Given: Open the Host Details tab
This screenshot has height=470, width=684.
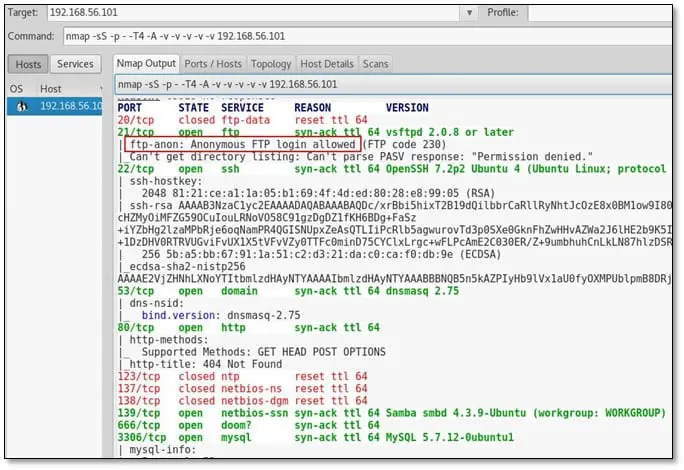Looking at the screenshot, I should tap(327, 64).
